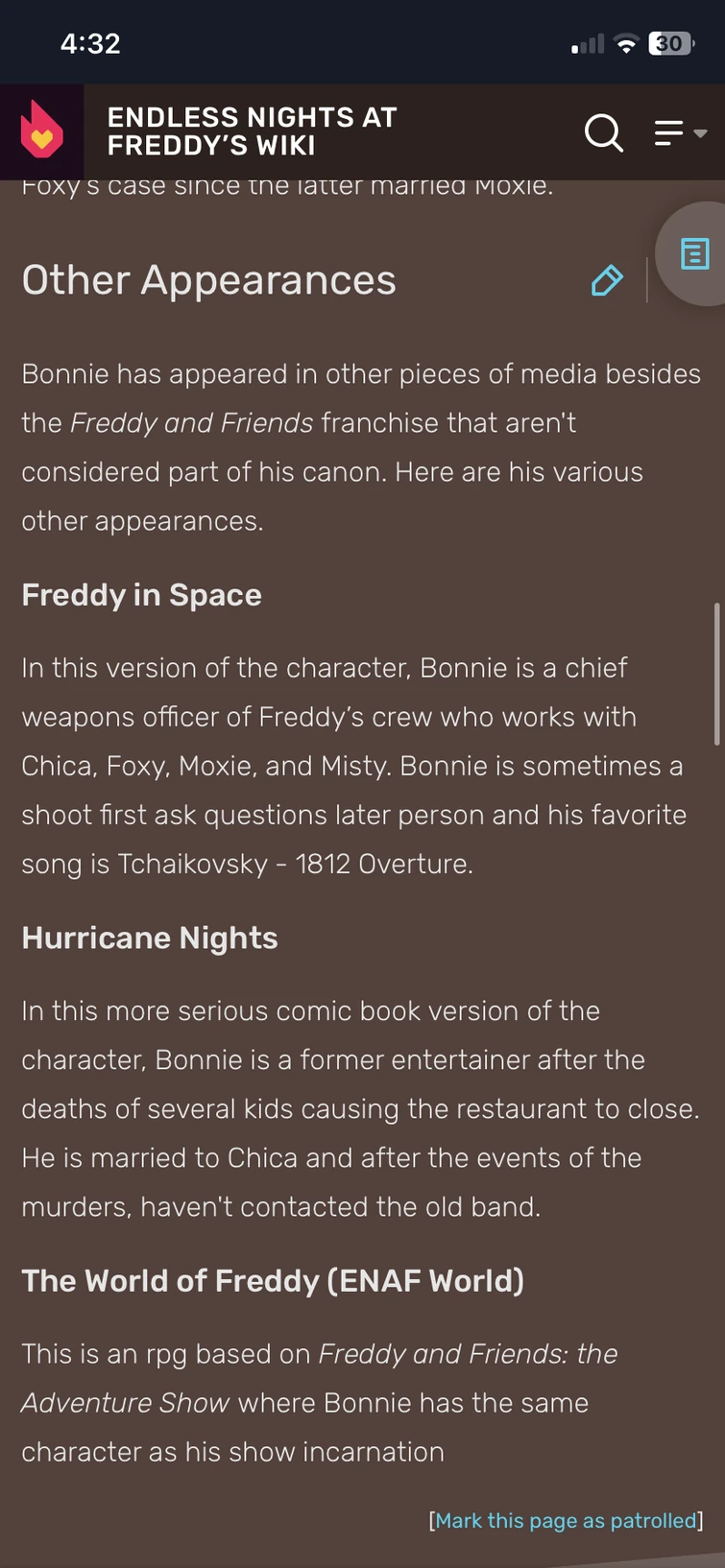Image resolution: width=725 pixels, height=1568 pixels.
Task: Click the Other Appearances heading
Action: (x=208, y=280)
